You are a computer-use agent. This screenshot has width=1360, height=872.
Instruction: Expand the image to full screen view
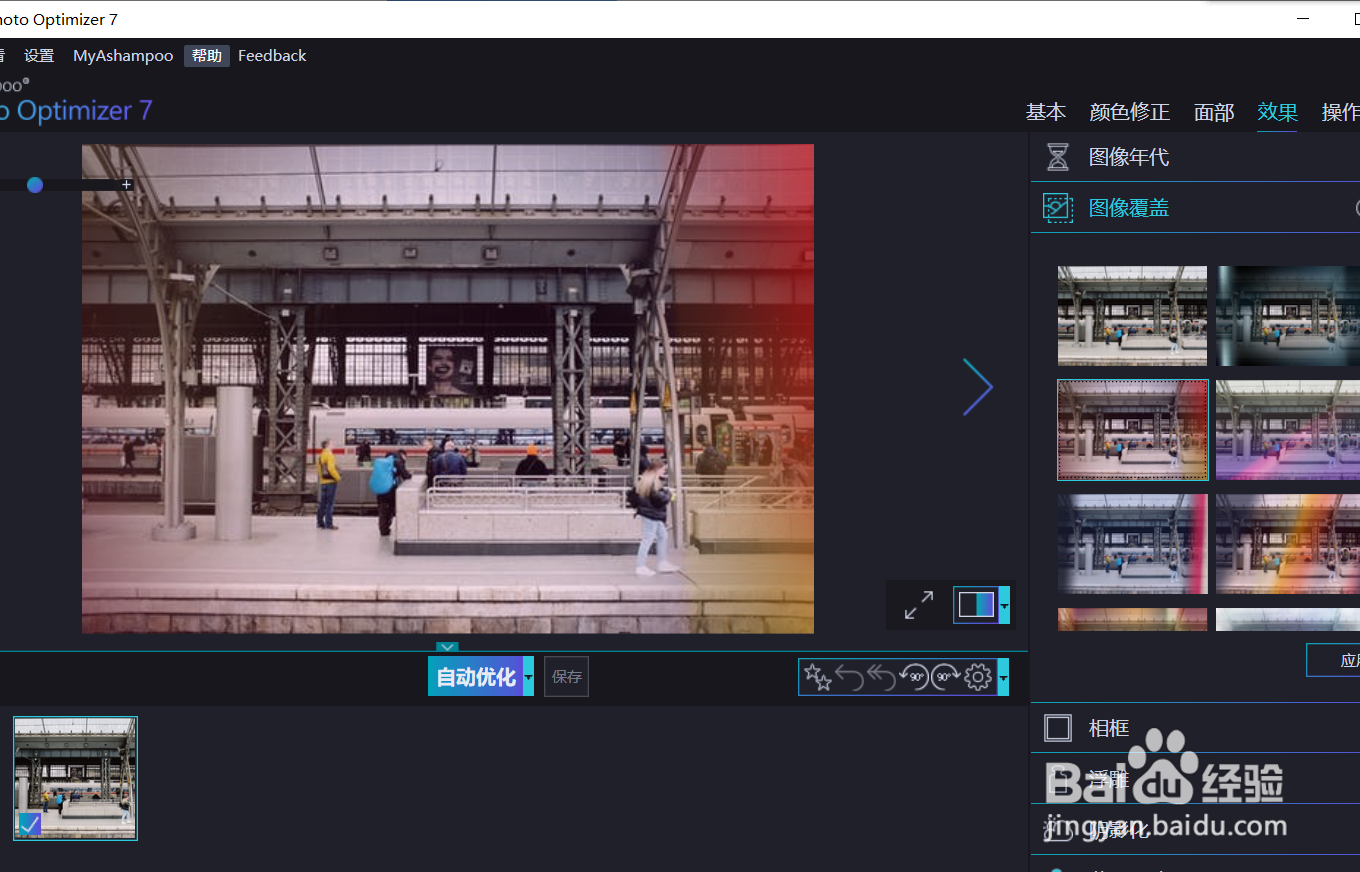coord(919,604)
